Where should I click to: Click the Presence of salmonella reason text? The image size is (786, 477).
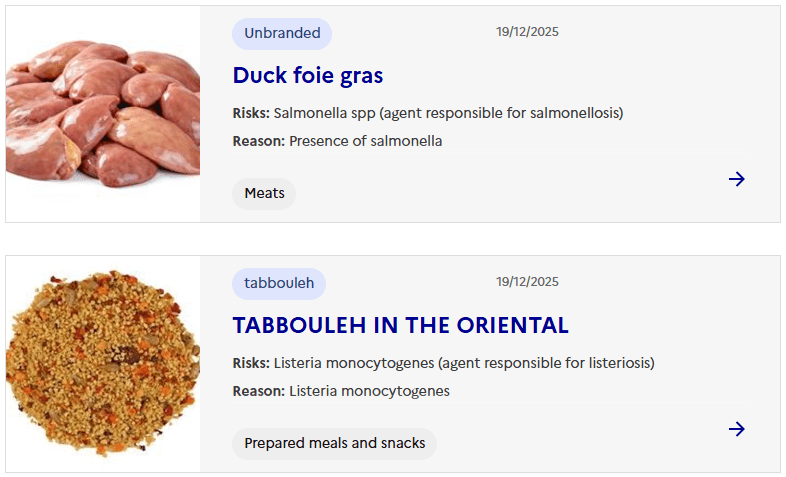point(365,141)
